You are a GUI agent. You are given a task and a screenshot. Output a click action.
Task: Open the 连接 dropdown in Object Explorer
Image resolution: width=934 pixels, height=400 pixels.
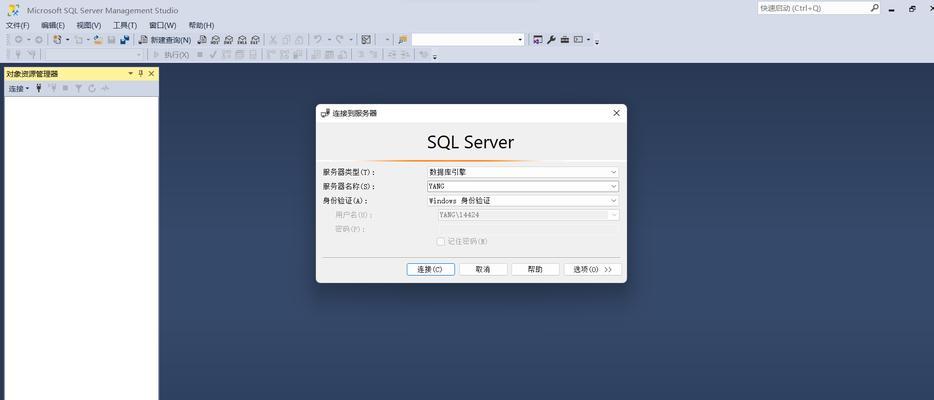pyautogui.click(x=18, y=88)
